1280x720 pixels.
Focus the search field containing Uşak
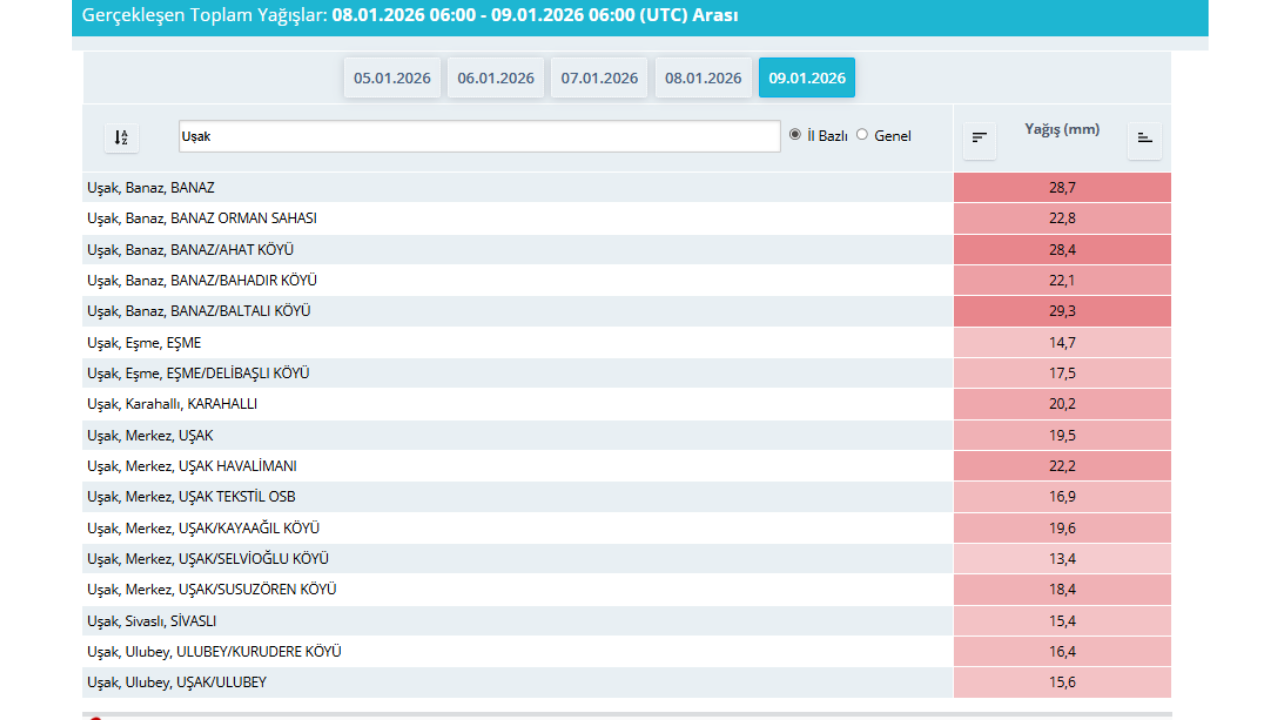click(x=479, y=137)
